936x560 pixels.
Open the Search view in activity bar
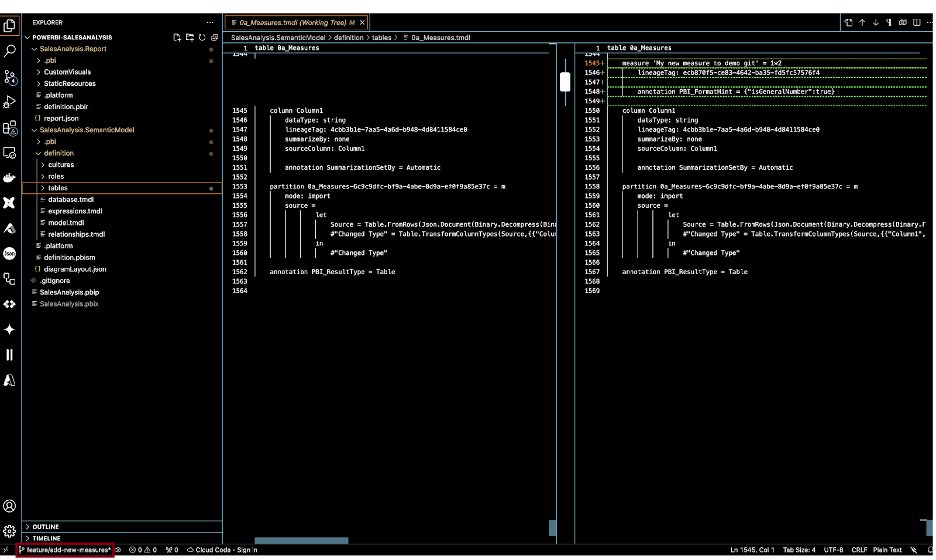[x=10, y=49]
